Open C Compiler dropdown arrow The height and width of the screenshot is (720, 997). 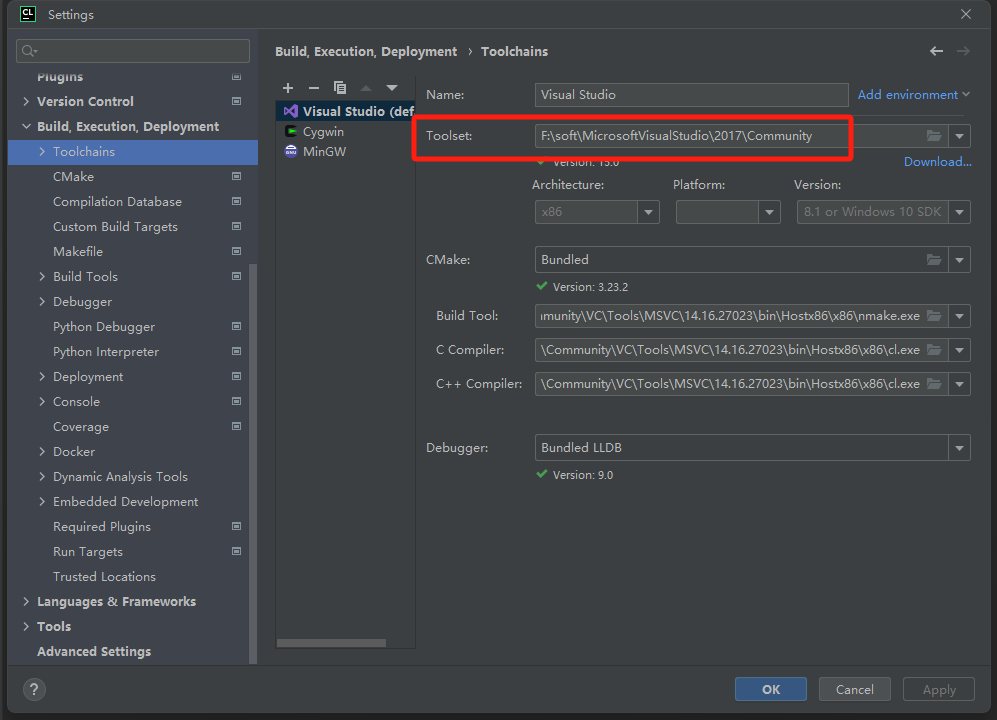click(959, 350)
